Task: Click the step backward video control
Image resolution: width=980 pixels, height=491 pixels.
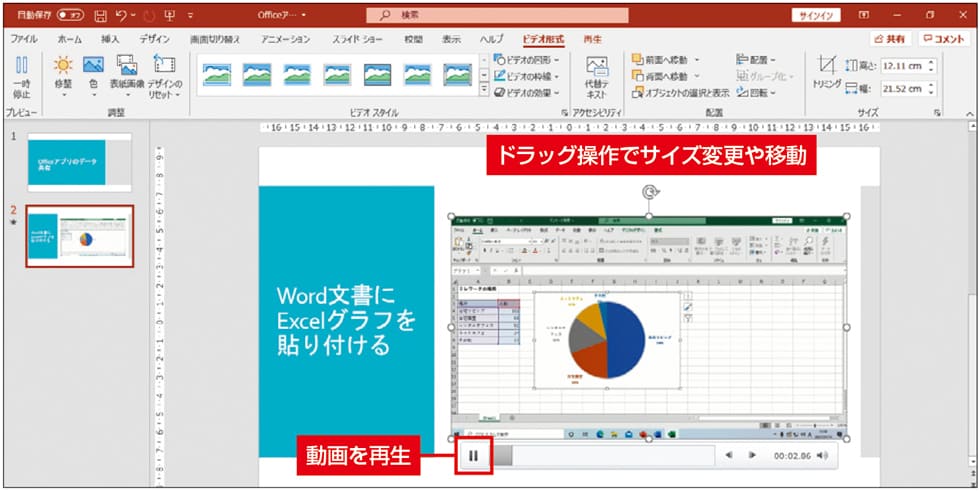Action: pyautogui.click(x=729, y=456)
